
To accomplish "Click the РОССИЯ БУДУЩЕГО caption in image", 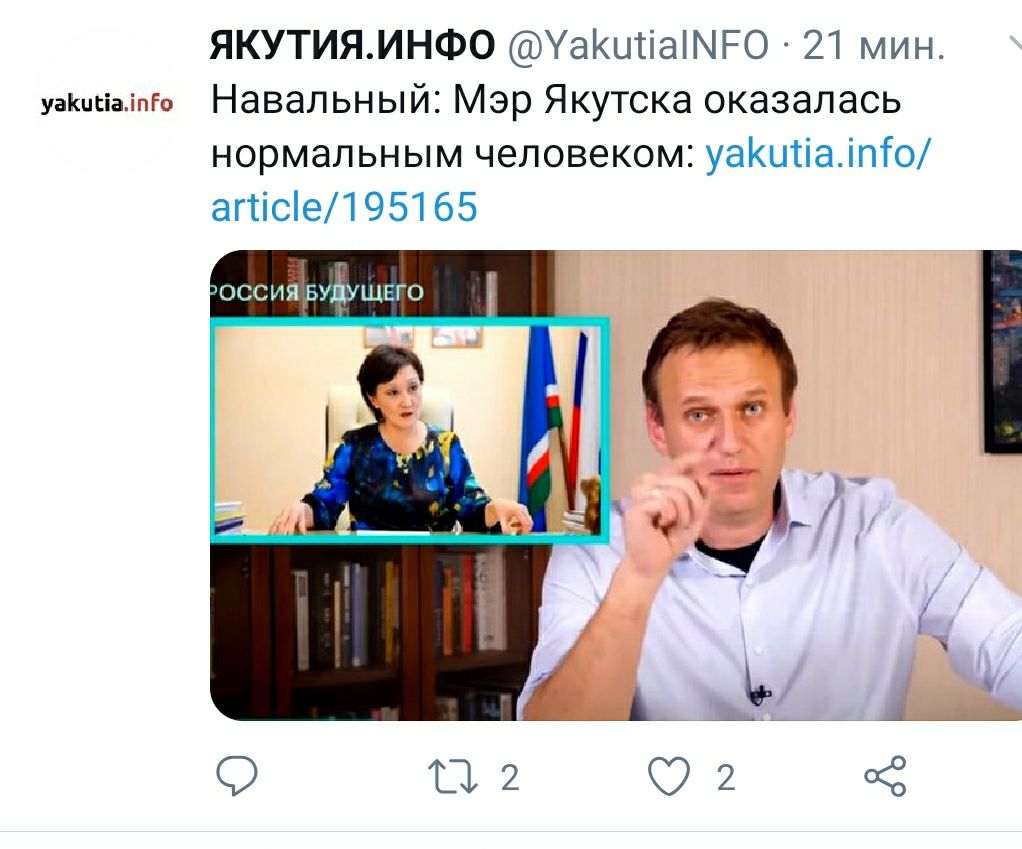I will 317,291.
